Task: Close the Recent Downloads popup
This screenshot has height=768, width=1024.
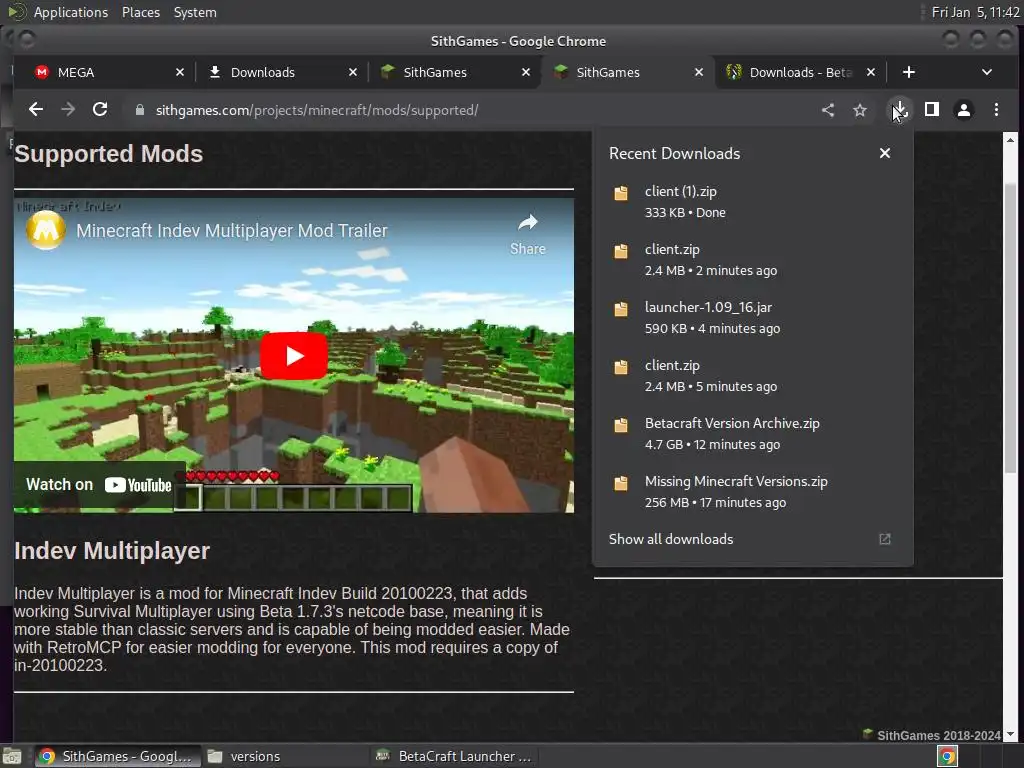Action: (x=885, y=153)
